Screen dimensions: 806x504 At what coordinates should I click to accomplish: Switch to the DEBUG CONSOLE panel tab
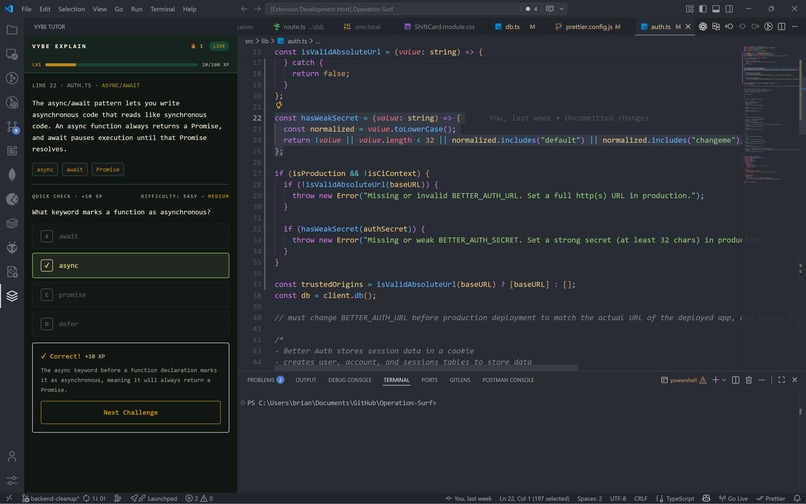[350, 380]
